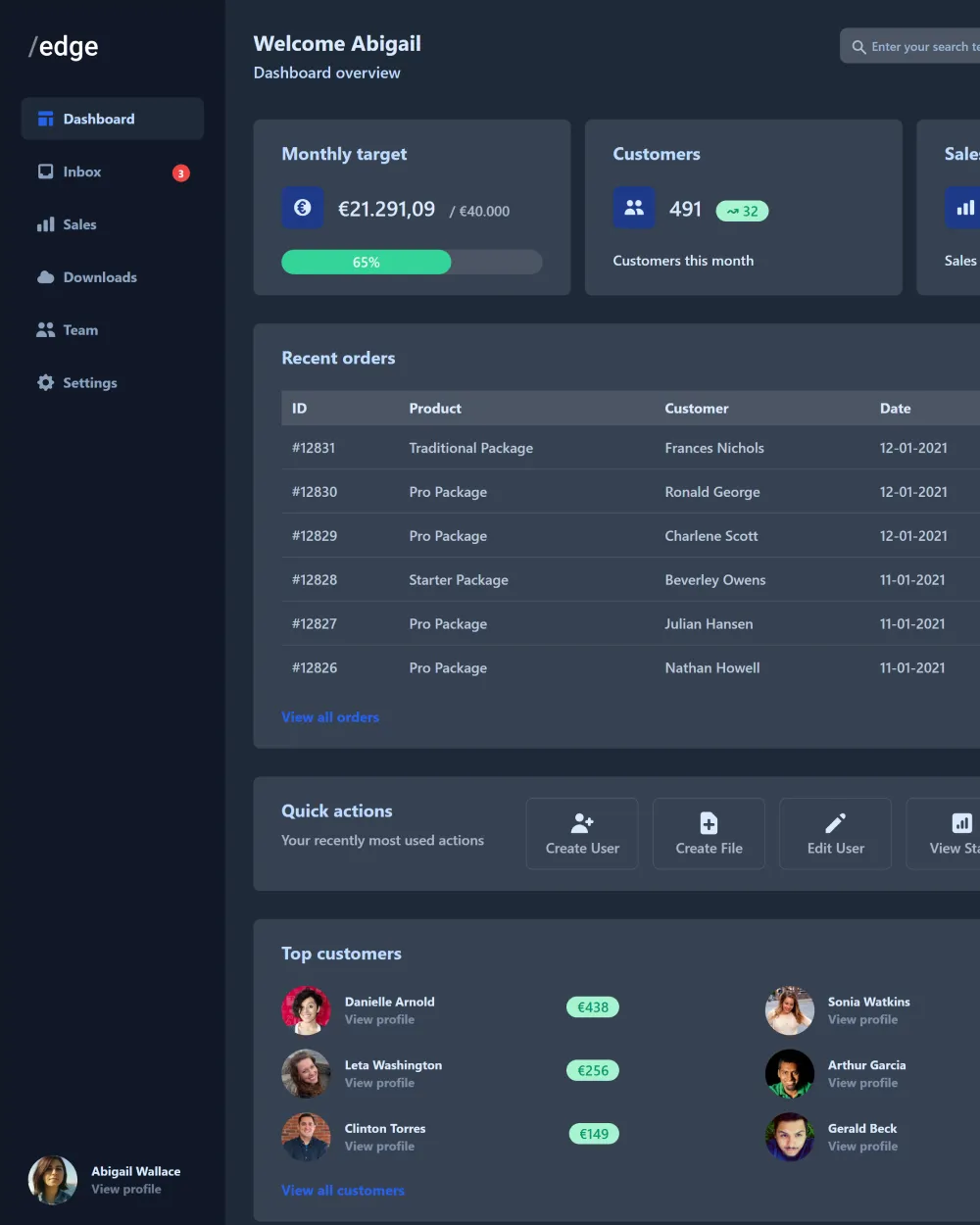Open Settings from the sidebar
Image resolution: width=980 pixels, height=1225 pixels.
(x=113, y=383)
